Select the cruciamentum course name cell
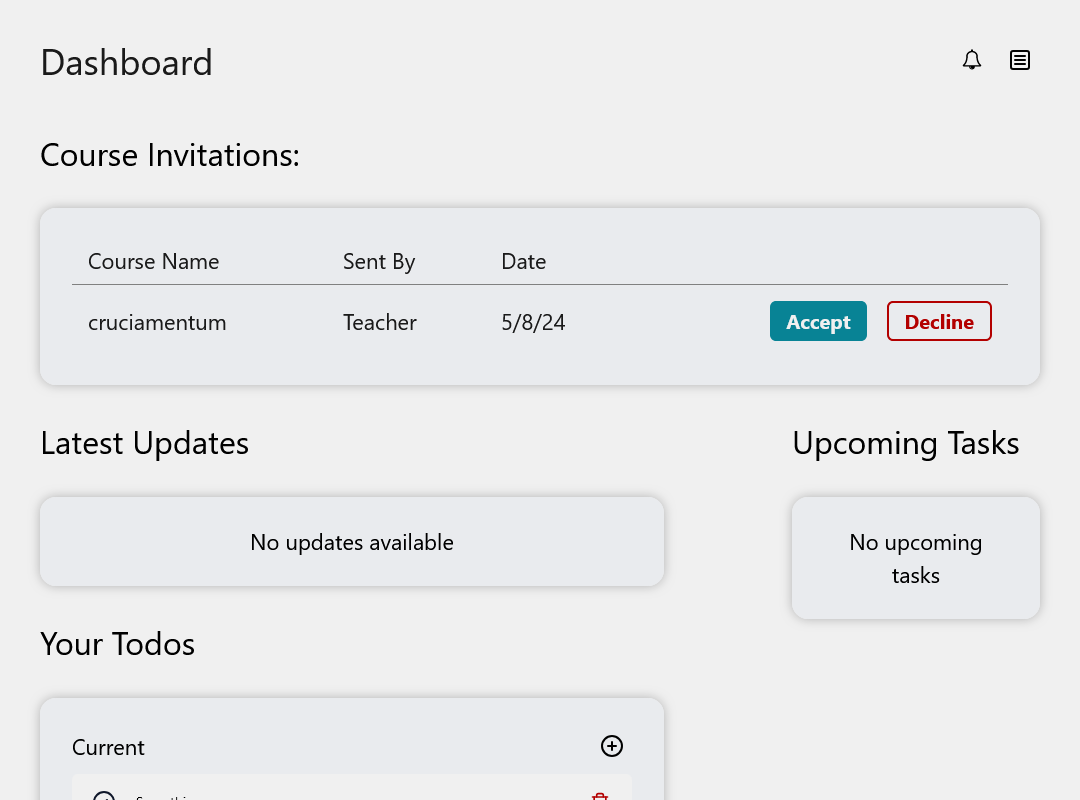 pyautogui.click(x=157, y=323)
